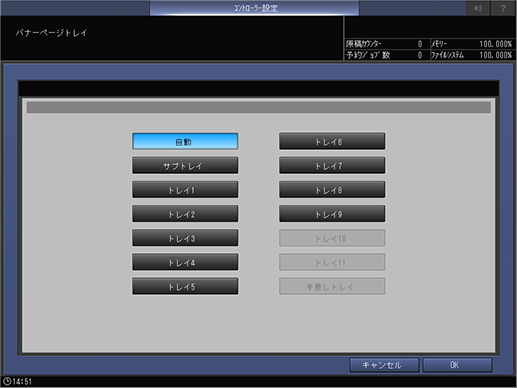Click the 手差しトレイ button
The image size is (517, 388).
pos(332,286)
